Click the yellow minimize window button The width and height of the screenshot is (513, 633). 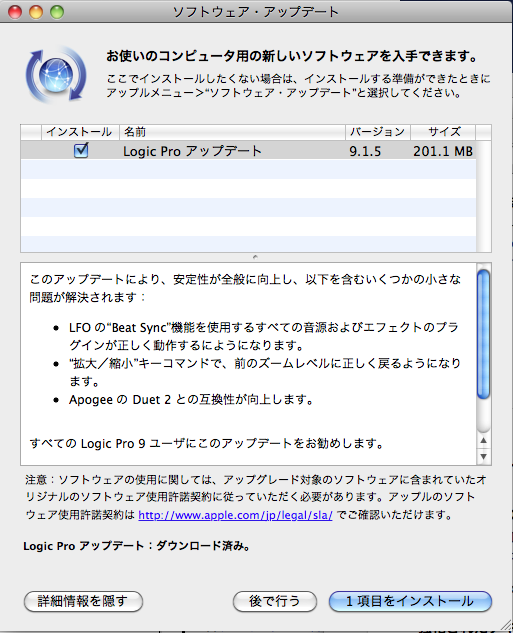pos(36,12)
